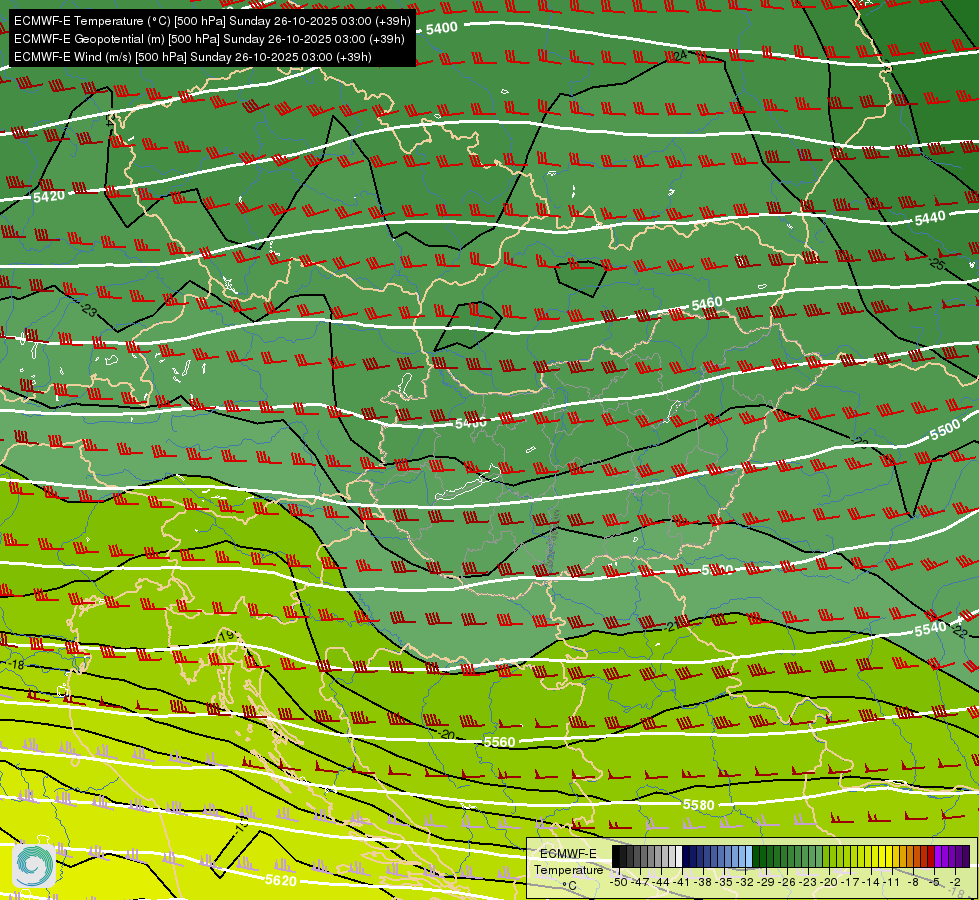The width and height of the screenshot is (979, 900).
Task: Click the -50 tick label in the legend
Action: click(619, 883)
